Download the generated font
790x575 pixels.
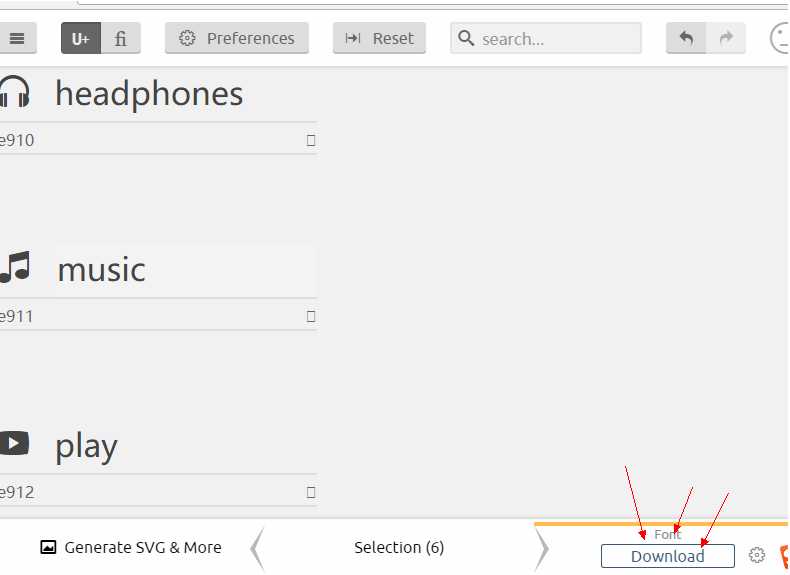pyautogui.click(x=668, y=556)
